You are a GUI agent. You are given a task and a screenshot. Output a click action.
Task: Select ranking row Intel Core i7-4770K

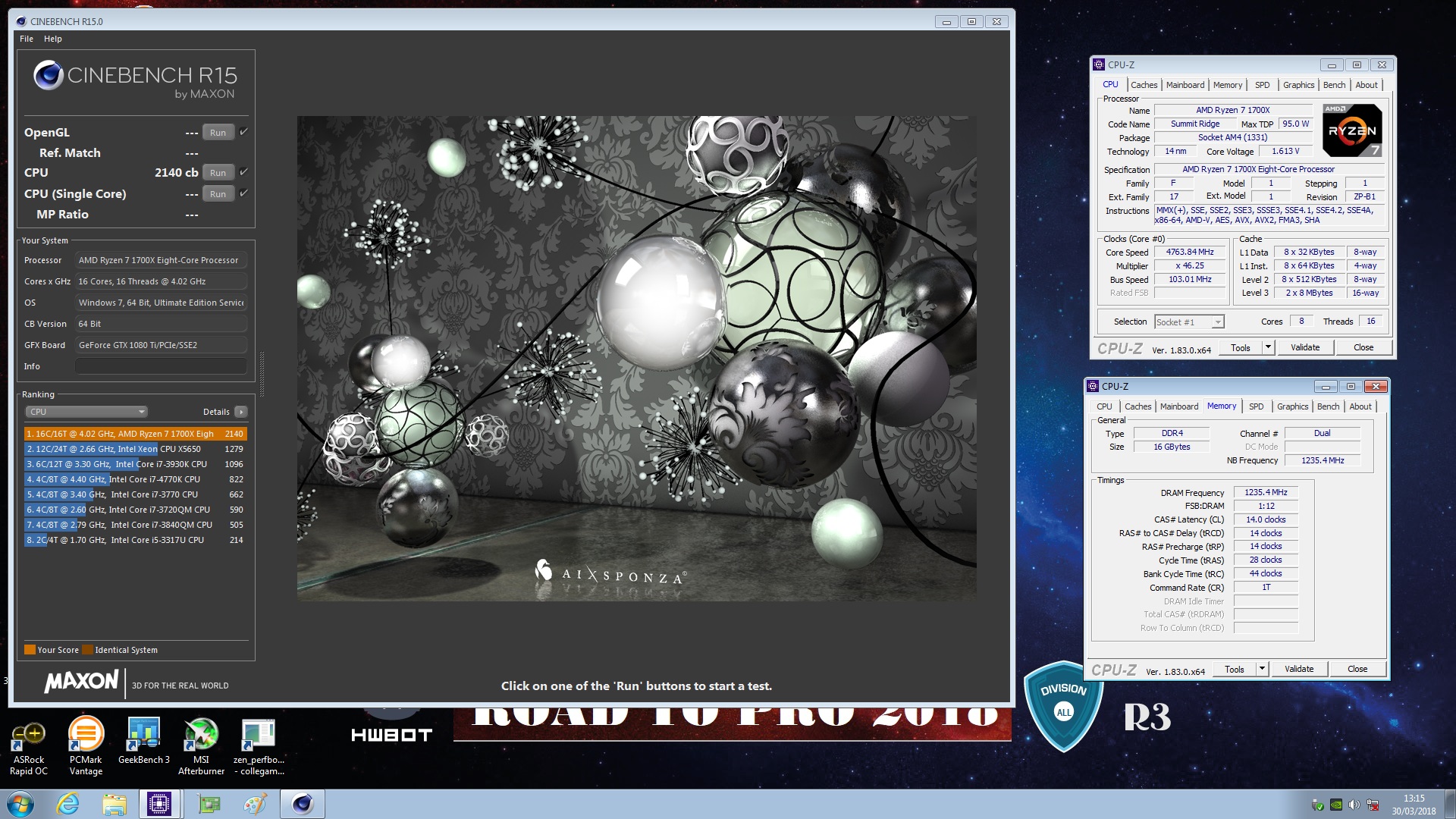click(135, 479)
